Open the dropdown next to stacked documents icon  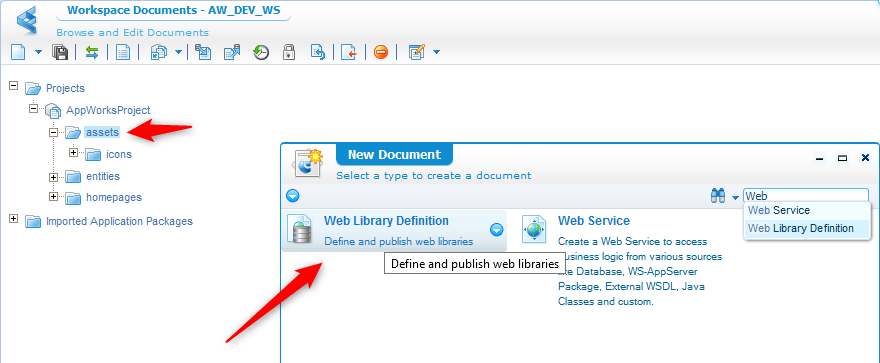click(x=178, y=52)
